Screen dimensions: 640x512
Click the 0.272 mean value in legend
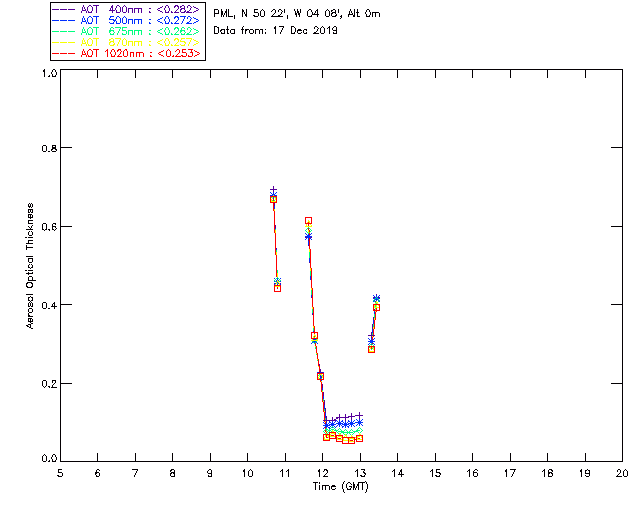point(178,20)
